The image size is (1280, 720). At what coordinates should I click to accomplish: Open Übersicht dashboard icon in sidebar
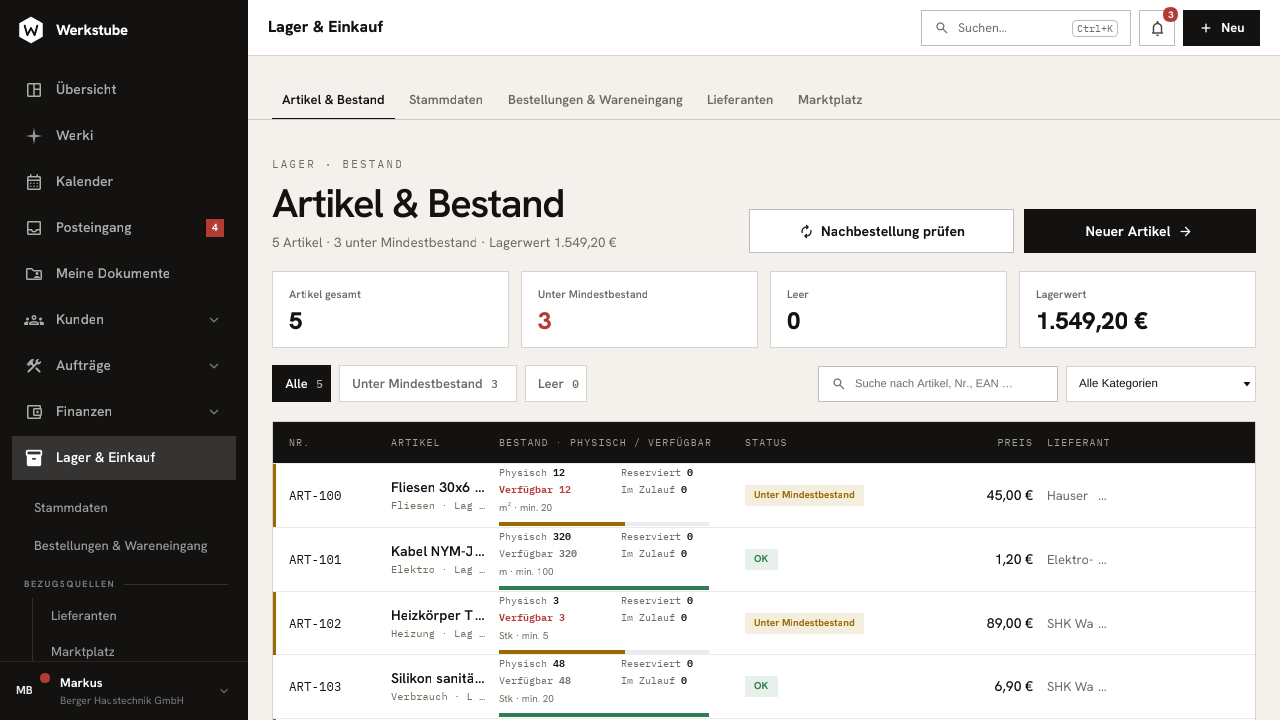point(34,89)
